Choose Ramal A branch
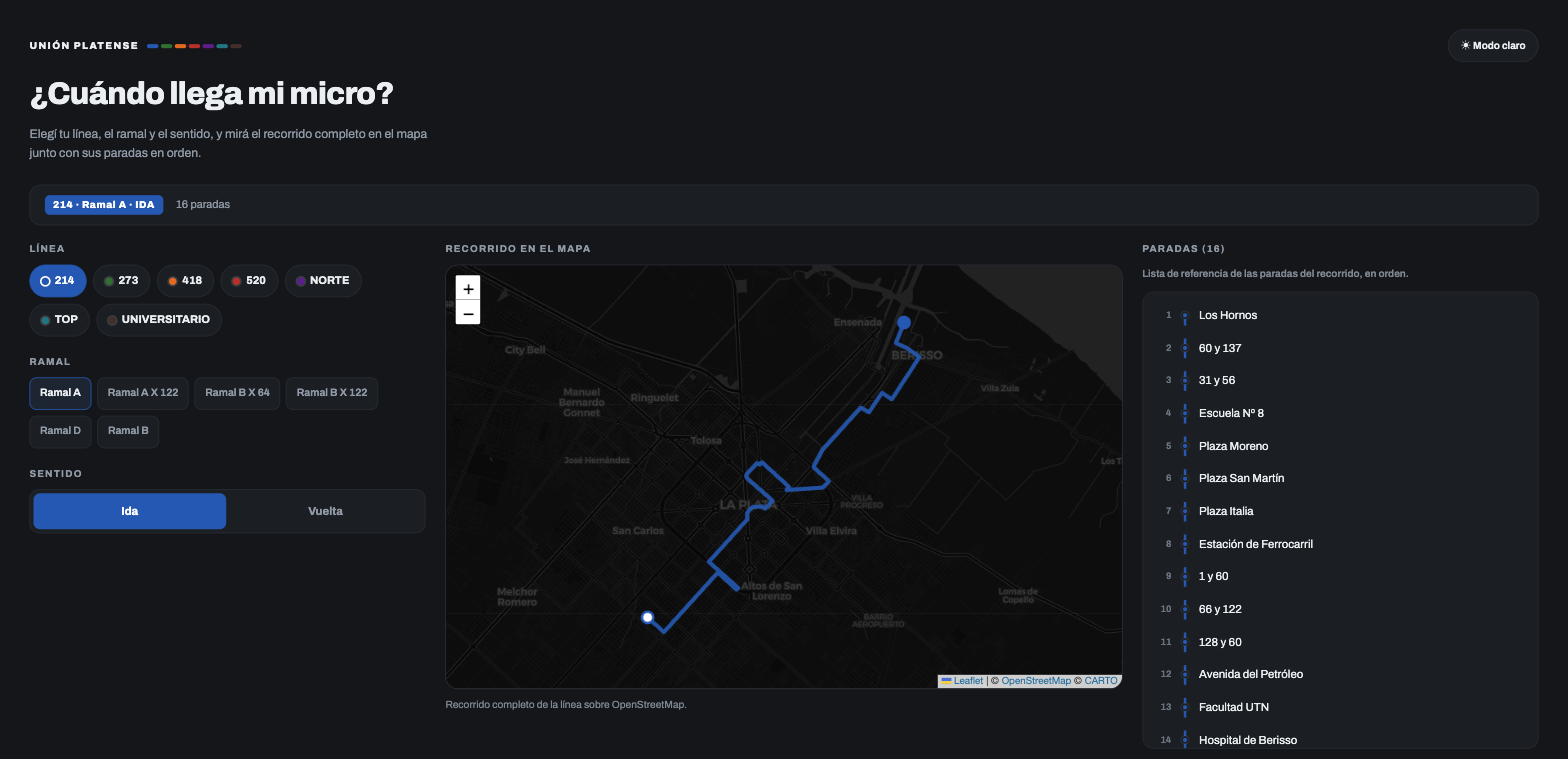The image size is (1568, 759). tap(60, 393)
